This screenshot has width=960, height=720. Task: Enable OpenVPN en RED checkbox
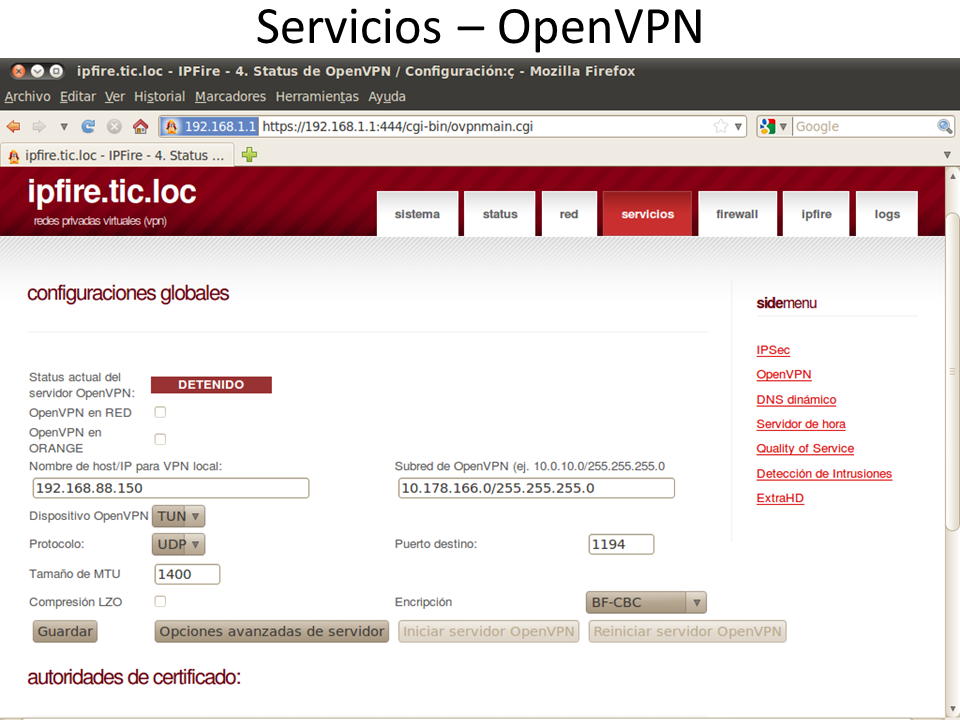[x=160, y=412]
